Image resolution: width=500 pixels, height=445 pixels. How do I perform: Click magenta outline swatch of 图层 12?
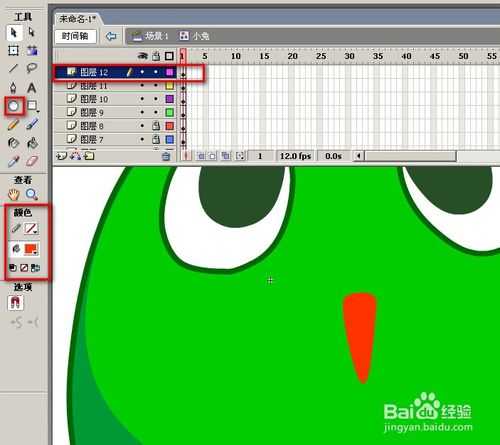(x=170, y=72)
